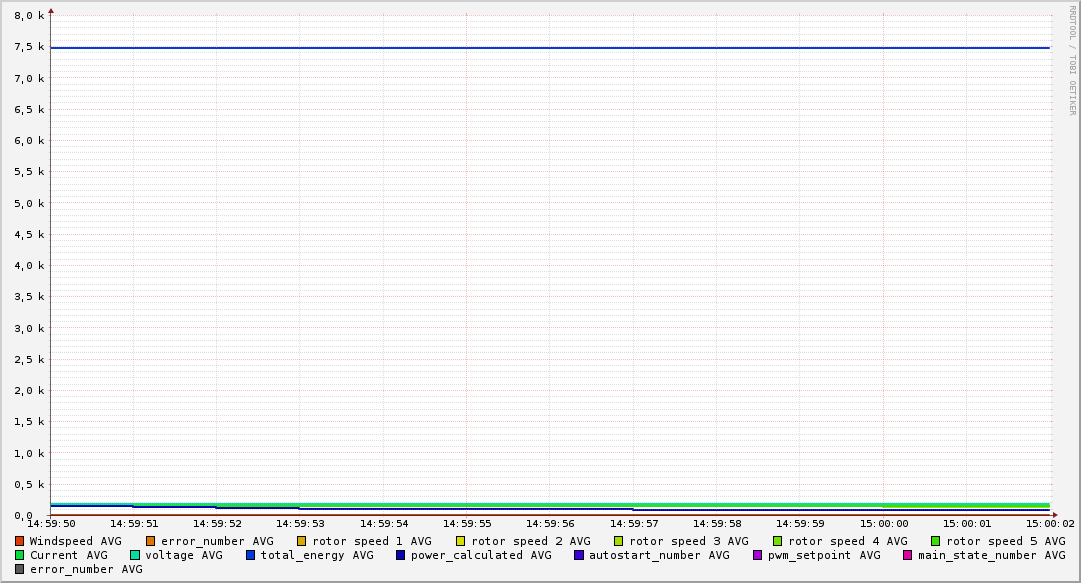Click the gray error_number AVG swatch
Viewport: 1081px width, 583px height.
click(x=19, y=569)
